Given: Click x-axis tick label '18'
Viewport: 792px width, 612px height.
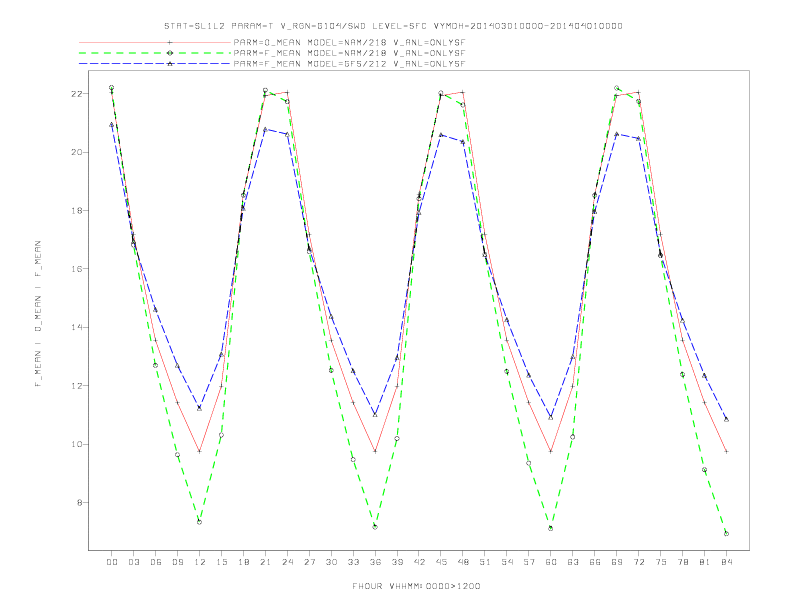Looking at the screenshot, I should point(243,562).
